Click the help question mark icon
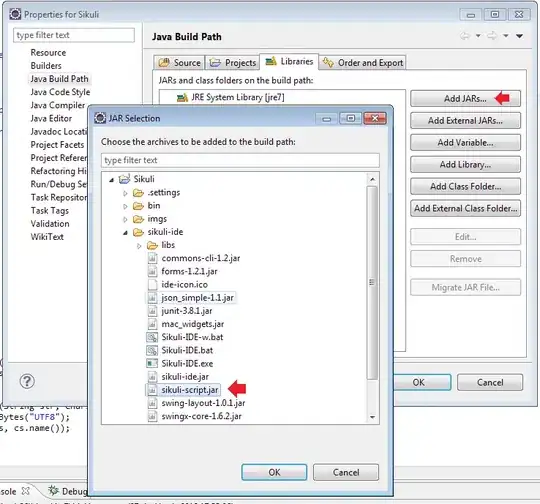The height and width of the screenshot is (504, 540). coord(27,381)
